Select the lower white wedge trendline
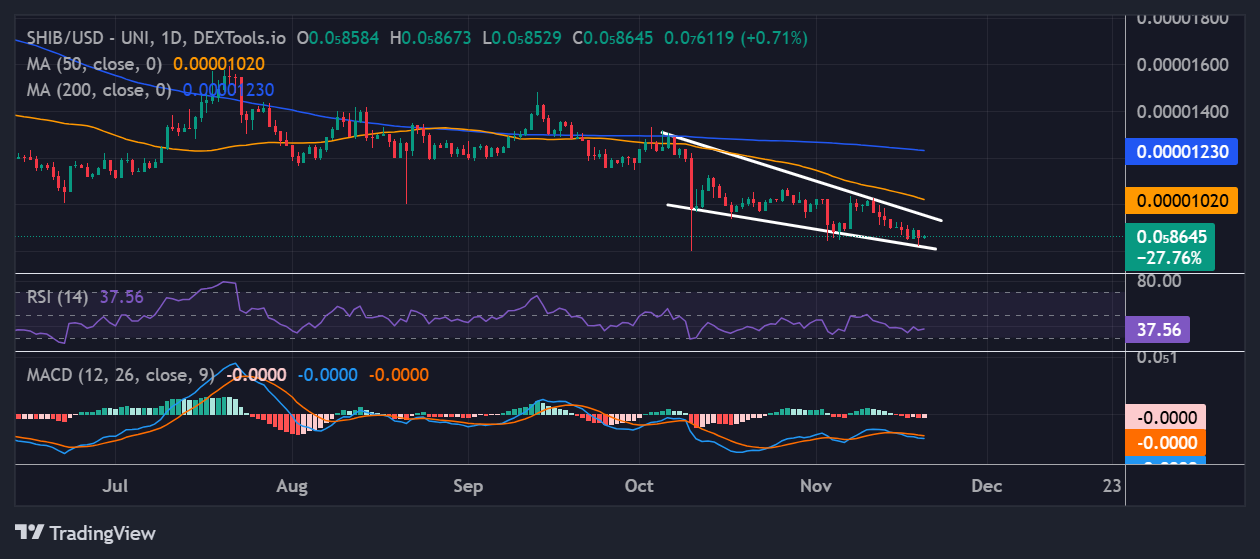Screen dimensions: 1260x559 800,227
